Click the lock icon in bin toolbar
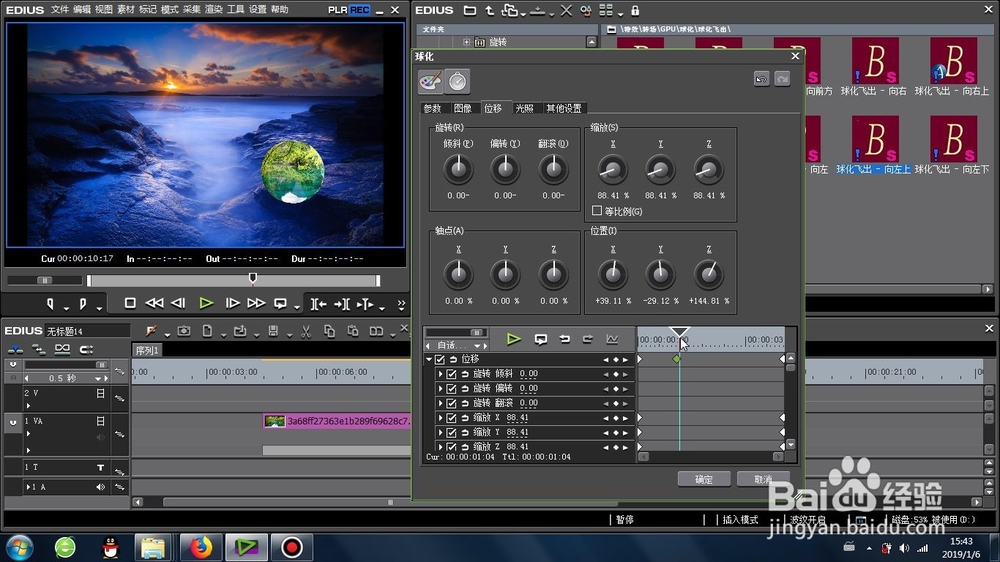The image size is (1000, 562). click(635, 11)
